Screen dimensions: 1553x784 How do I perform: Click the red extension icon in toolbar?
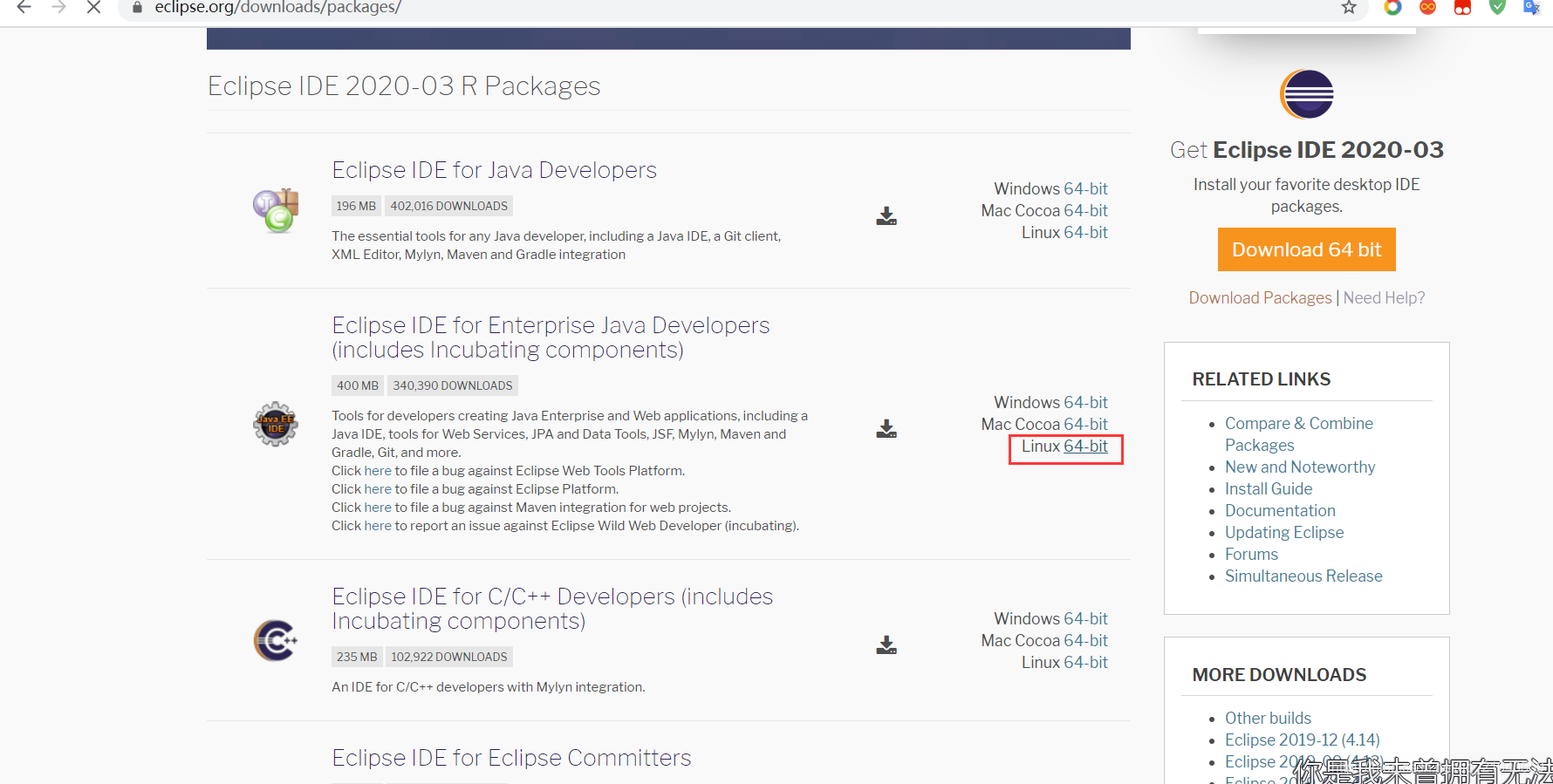point(1462,8)
